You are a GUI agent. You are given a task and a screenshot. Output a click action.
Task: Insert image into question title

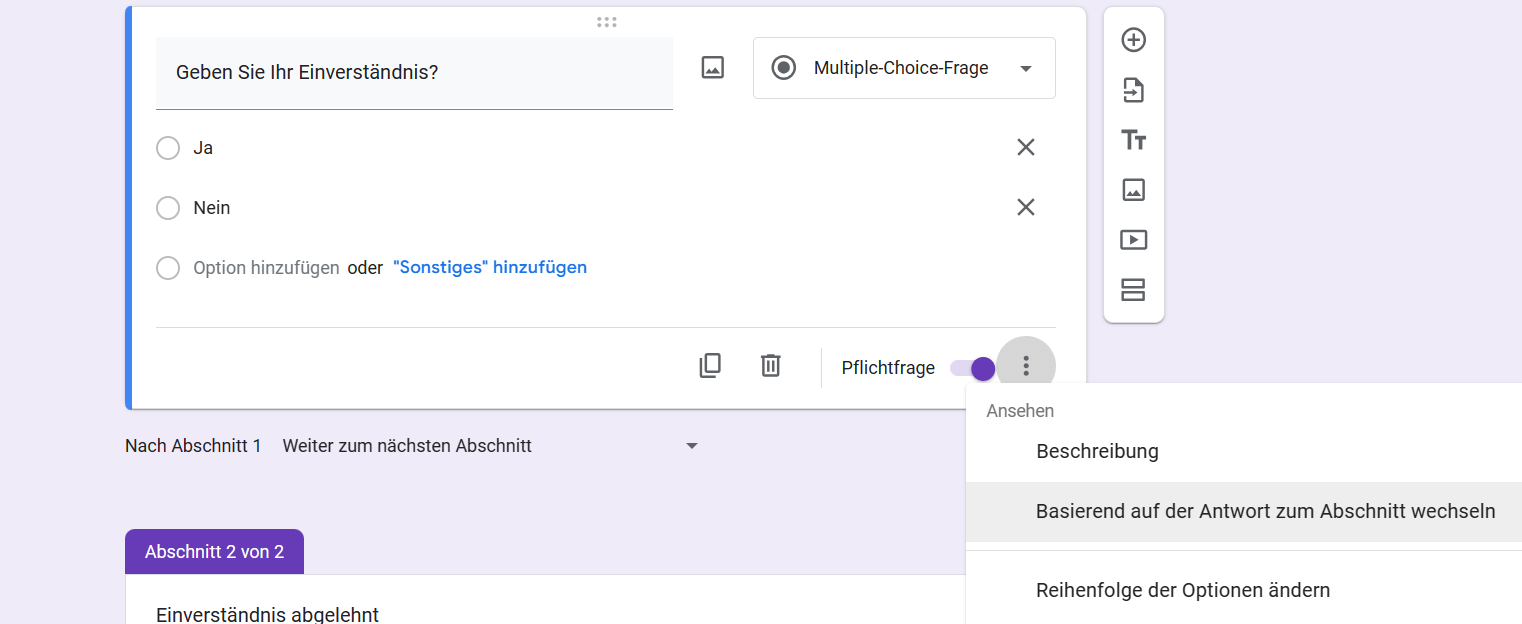(x=712, y=68)
